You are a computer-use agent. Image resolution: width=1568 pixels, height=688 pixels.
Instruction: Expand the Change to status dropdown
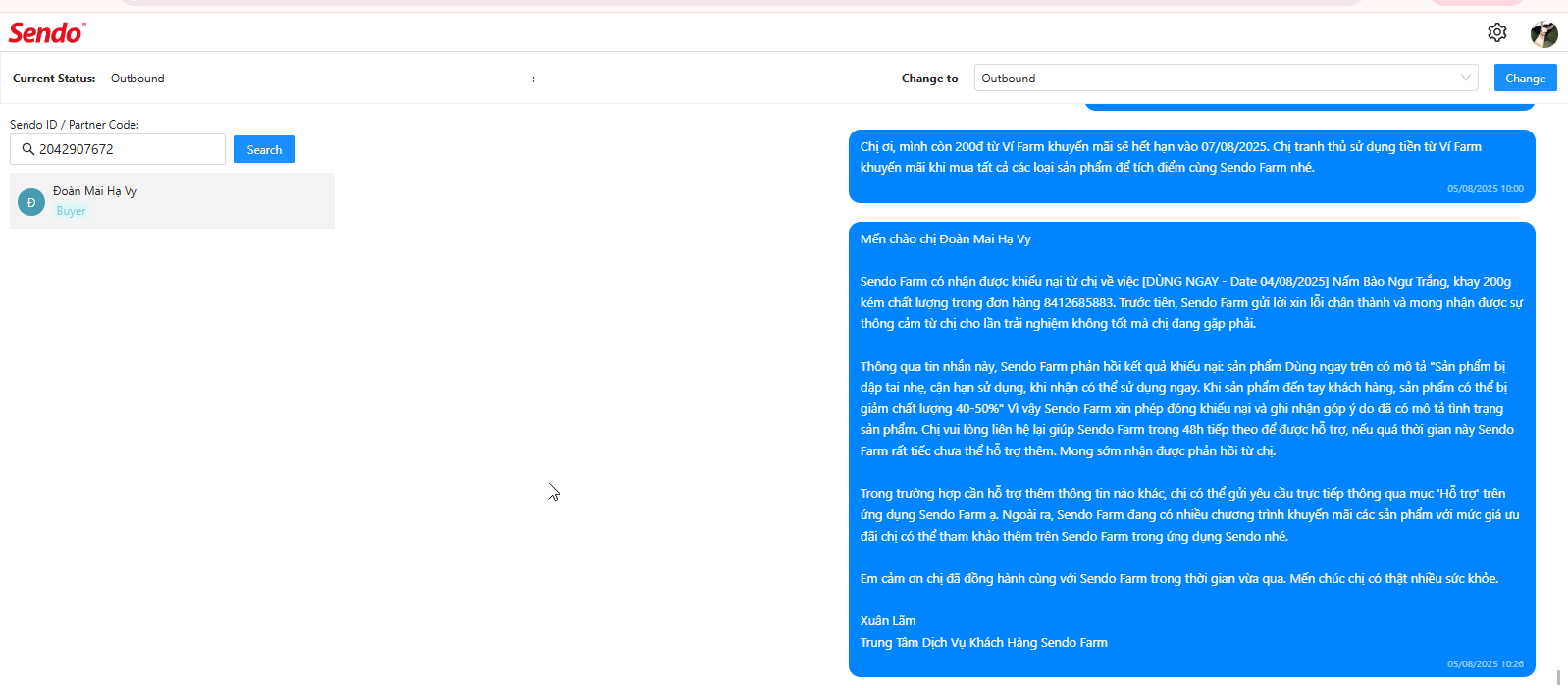[x=1226, y=78]
